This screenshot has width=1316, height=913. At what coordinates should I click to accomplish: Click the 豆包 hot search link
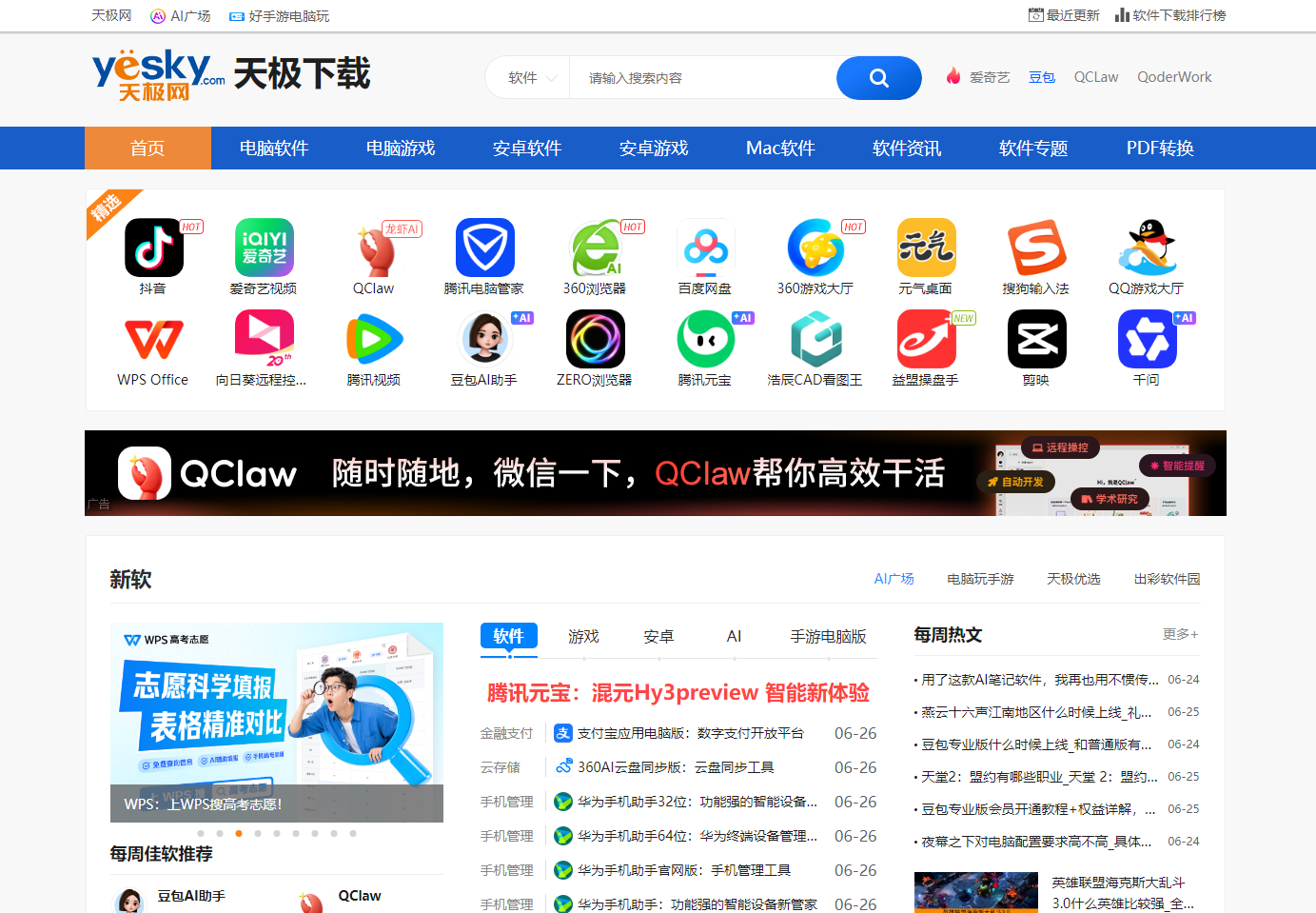coord(1042,77)
